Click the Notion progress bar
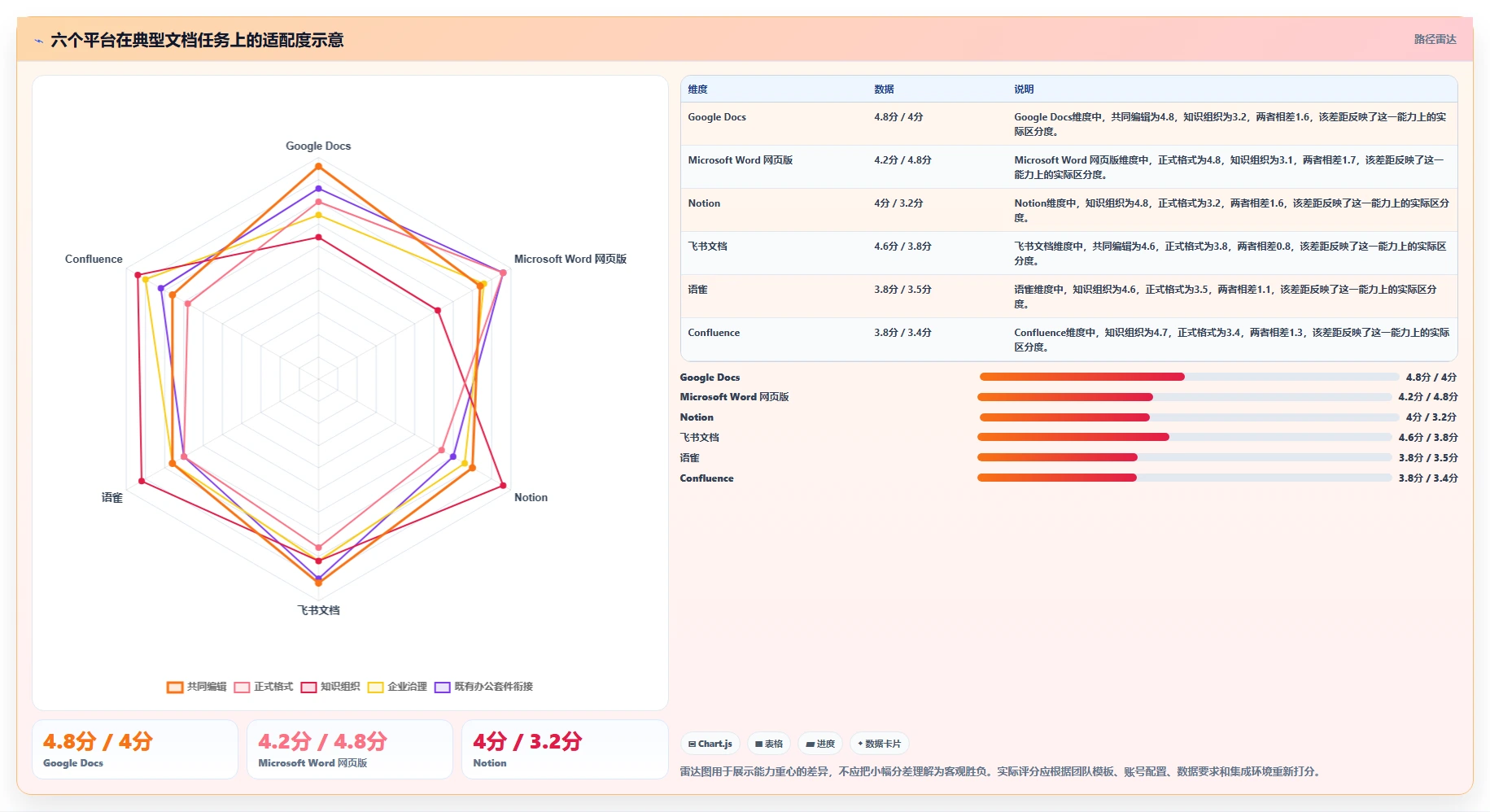The height and width of the screenshot is (812, 1490). coord(1189,417)
